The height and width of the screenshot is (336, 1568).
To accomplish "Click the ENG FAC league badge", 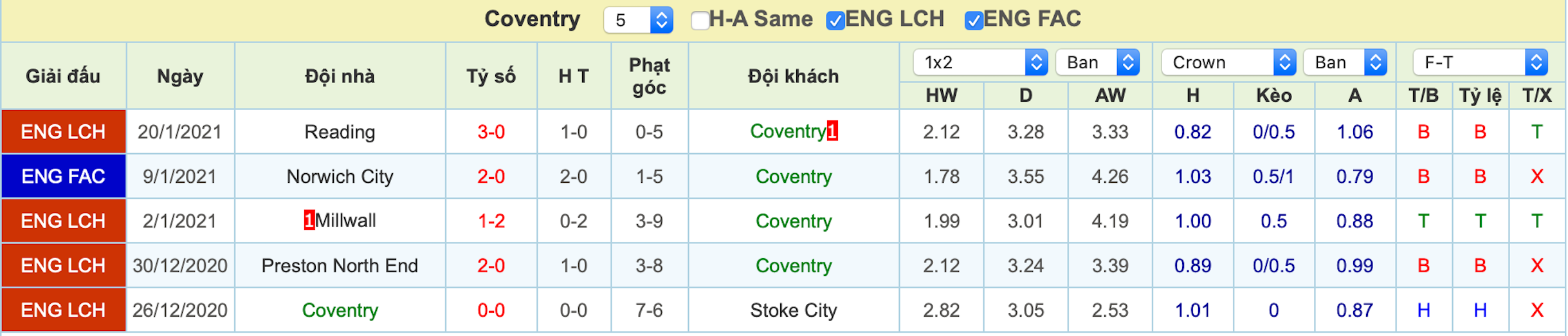I will click(64, 176).
